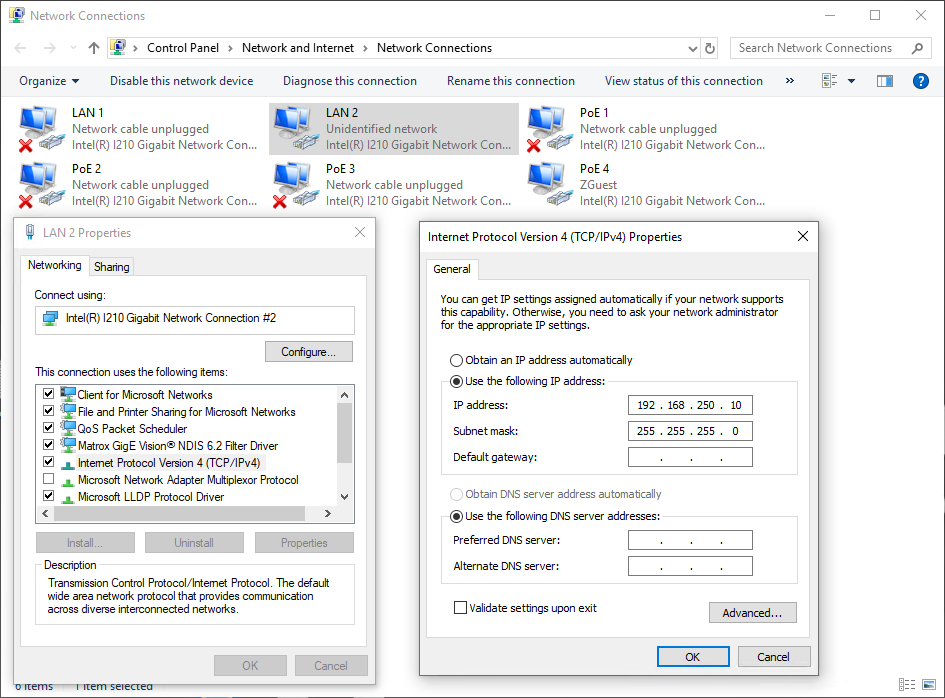Screen dimensions: 945x698
Task: Click the Advanced... button
Action: pos(752,613)
